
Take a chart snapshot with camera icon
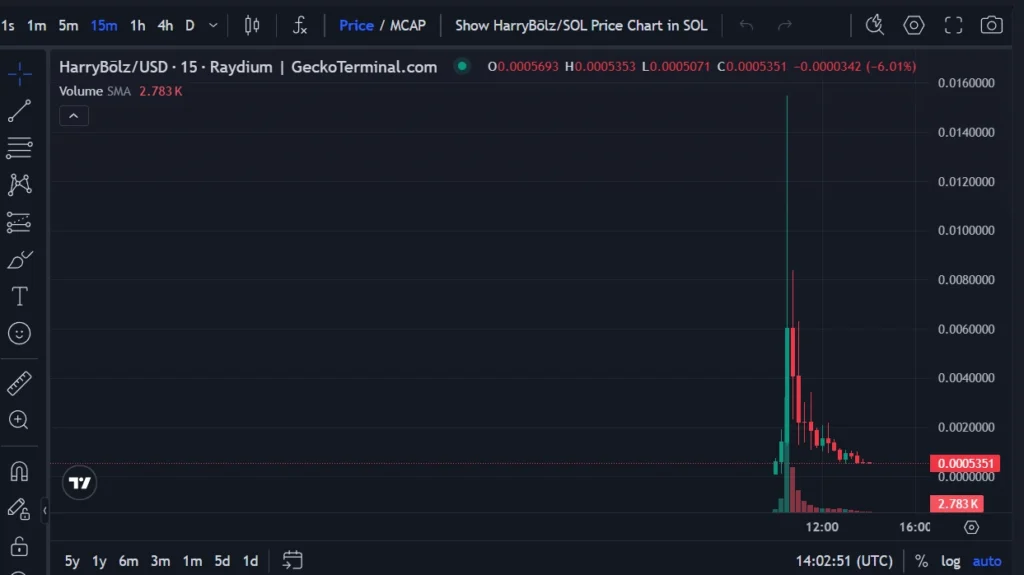[x=991, y=25]
